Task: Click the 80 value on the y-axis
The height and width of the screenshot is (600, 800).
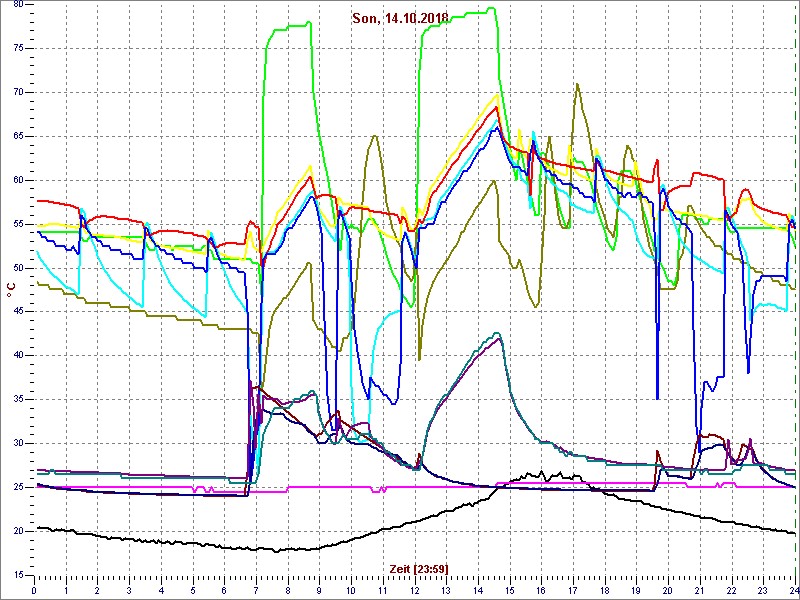Action: (18, 4)
